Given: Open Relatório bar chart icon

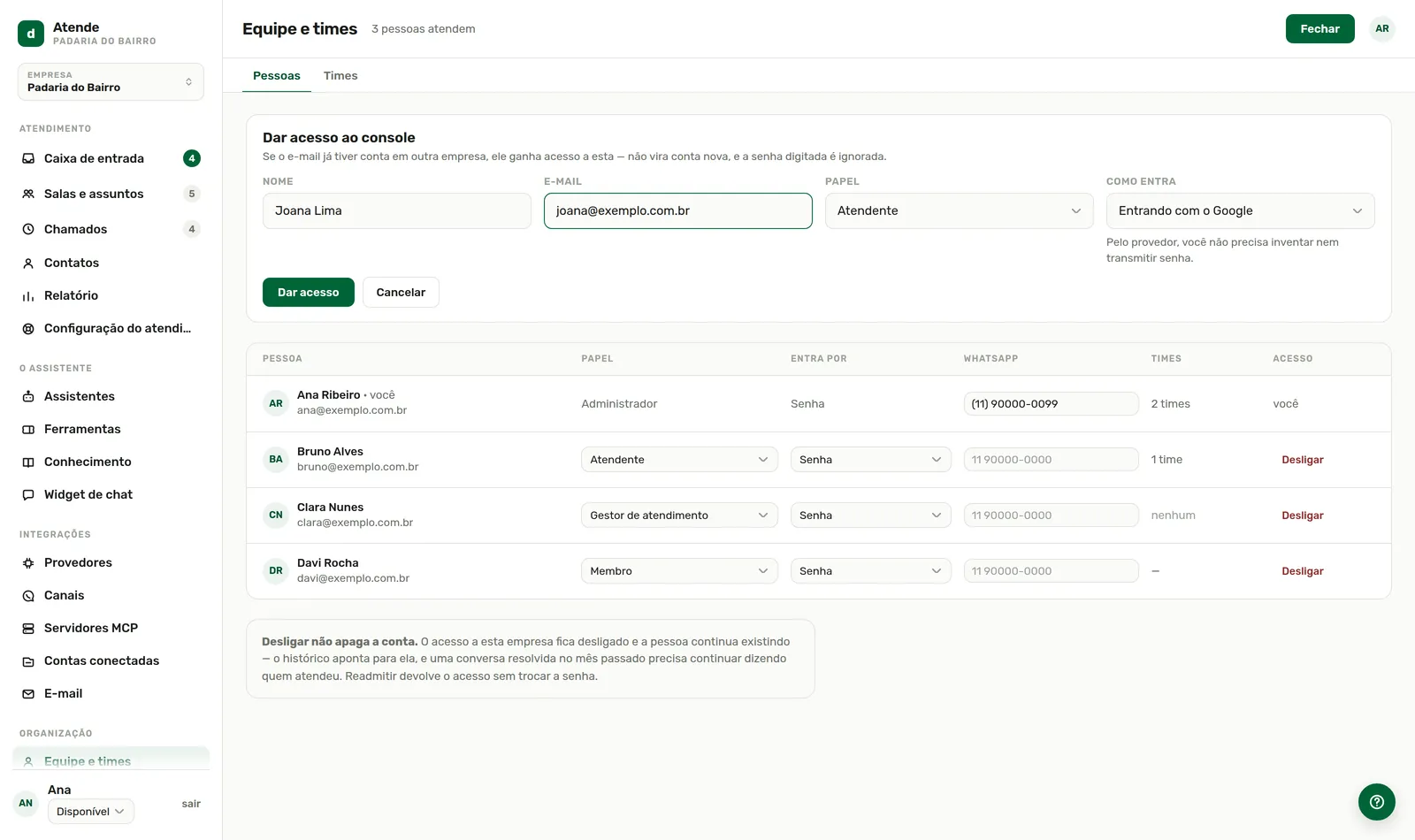Looking at the screenshot, I should 28,296.
